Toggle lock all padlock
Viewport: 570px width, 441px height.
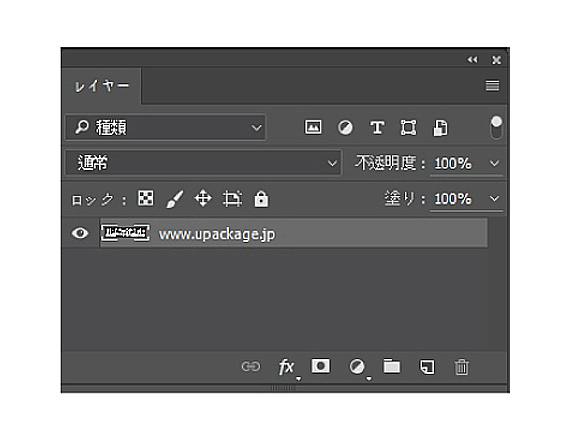(261, 199)
